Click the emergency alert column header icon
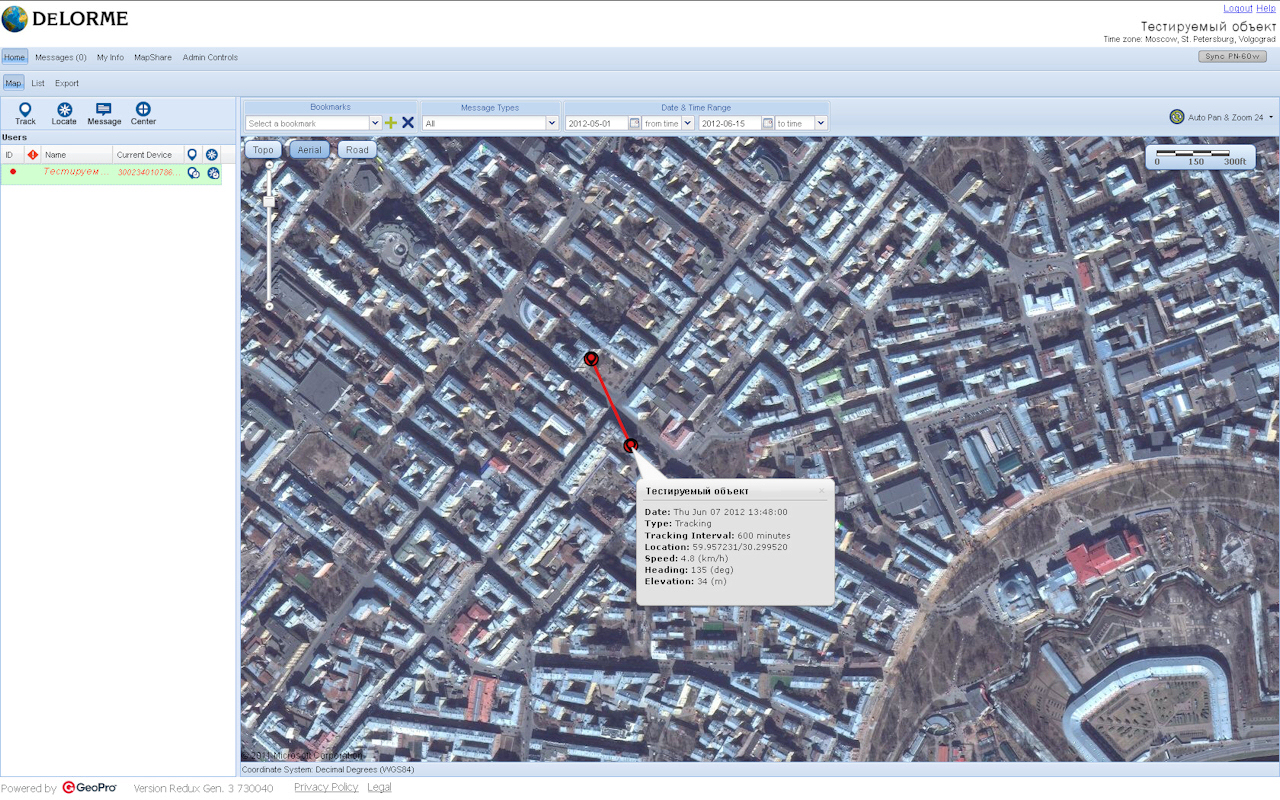Image resolution: width=1280 pixels, height=800 pixels. click(x=32, y=155)
